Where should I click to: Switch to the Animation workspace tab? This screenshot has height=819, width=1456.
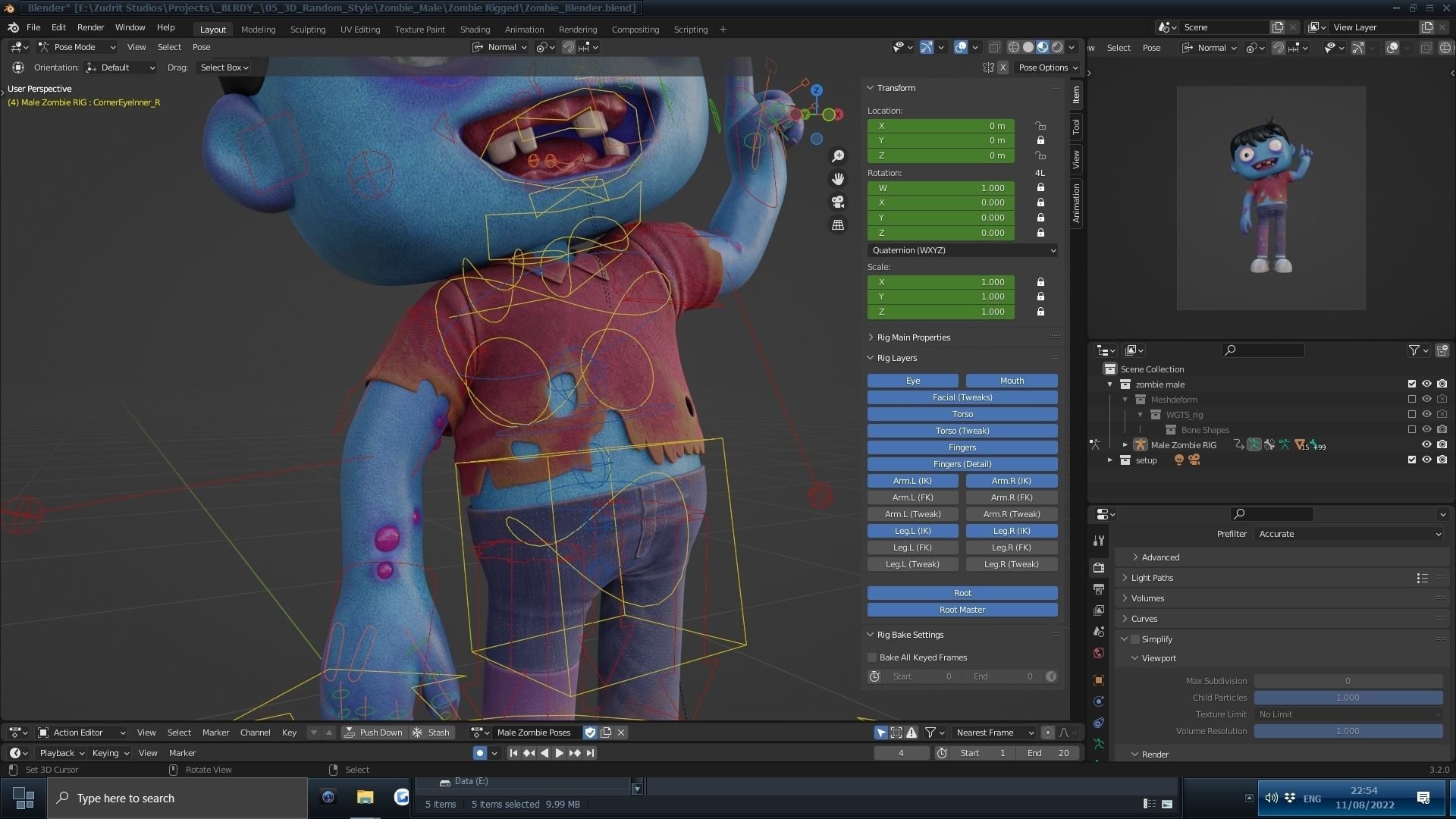click(x=524, y=30)
